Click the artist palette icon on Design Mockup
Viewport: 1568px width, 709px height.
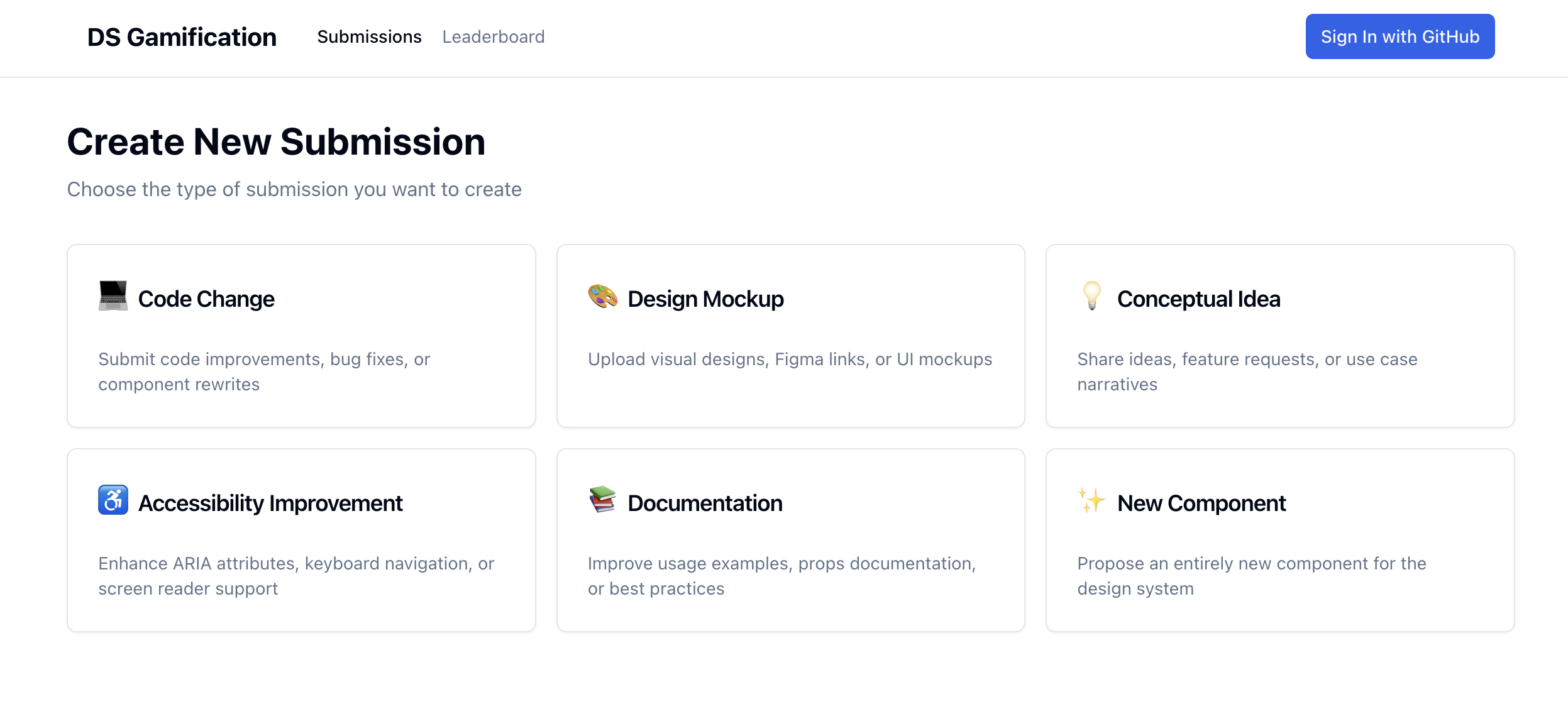click(602, 295)
